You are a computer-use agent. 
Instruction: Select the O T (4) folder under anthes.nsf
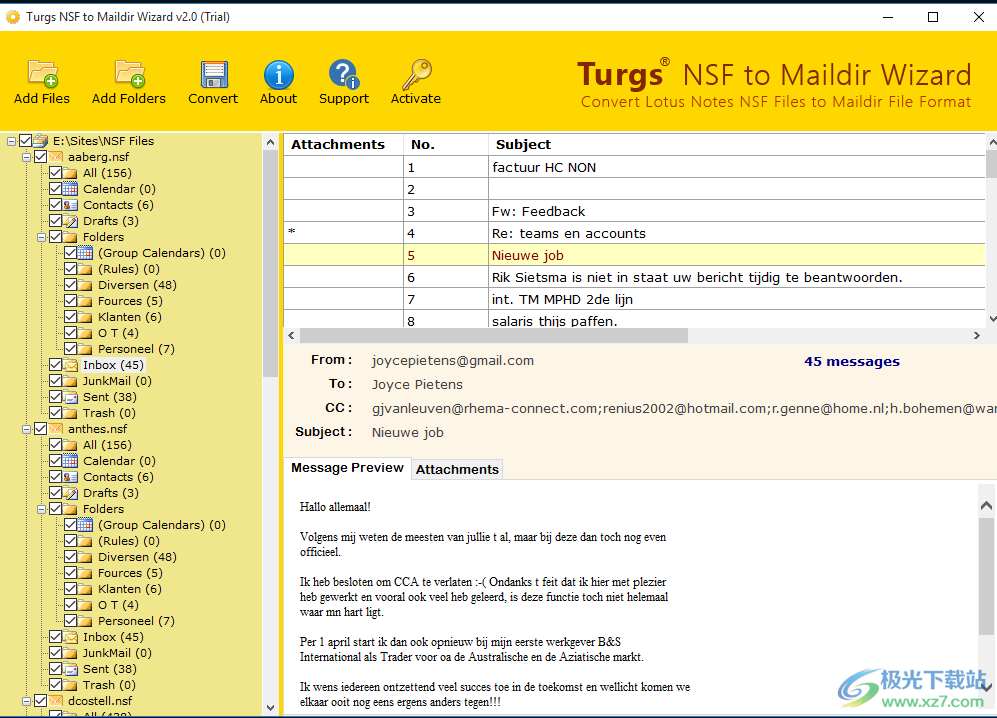point(118,605)
